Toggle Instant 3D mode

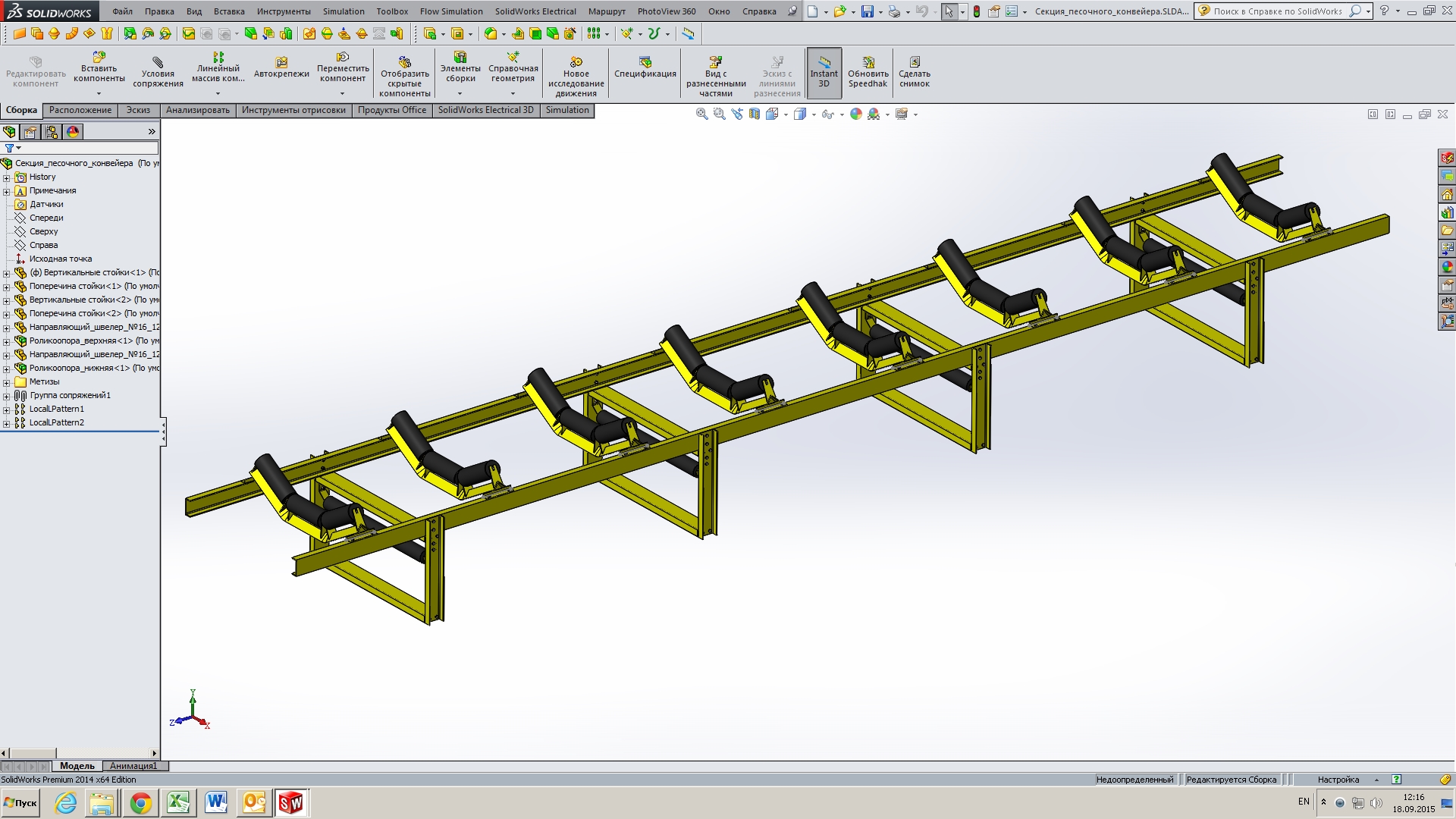[x=824, y=73]
